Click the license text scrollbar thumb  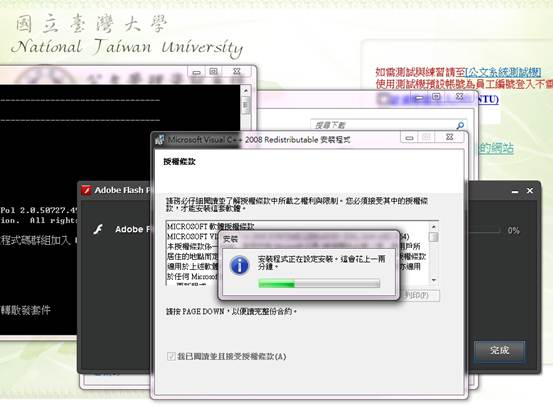(x=434, y=237)
